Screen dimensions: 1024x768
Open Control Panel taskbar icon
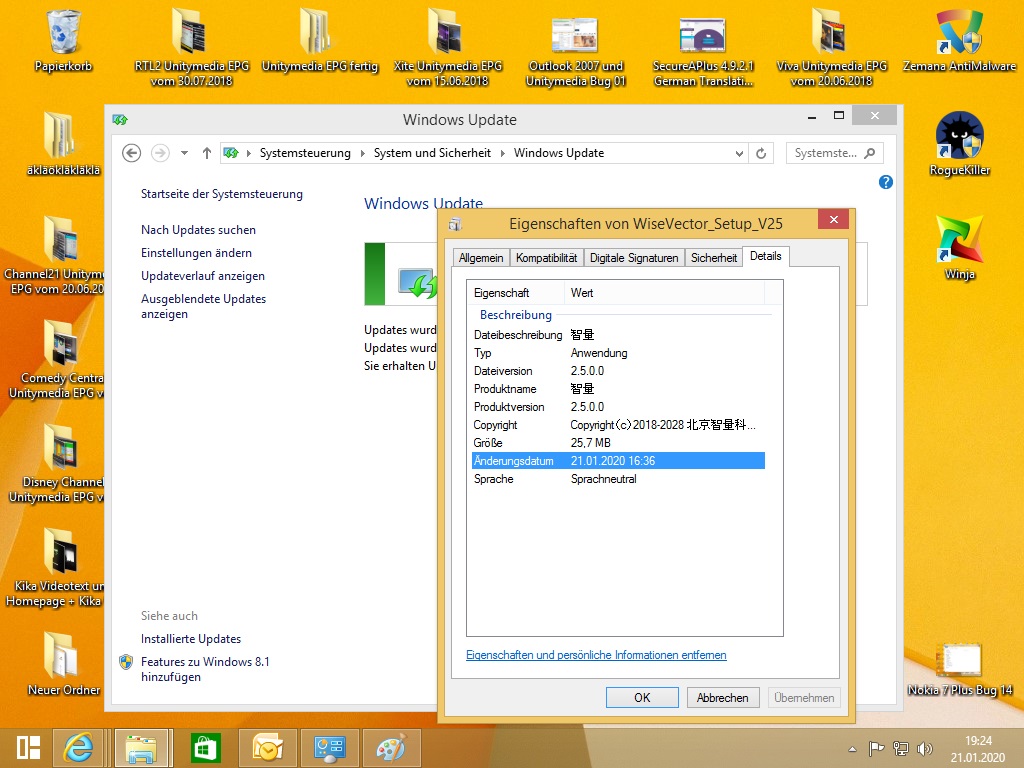(330, 748)
